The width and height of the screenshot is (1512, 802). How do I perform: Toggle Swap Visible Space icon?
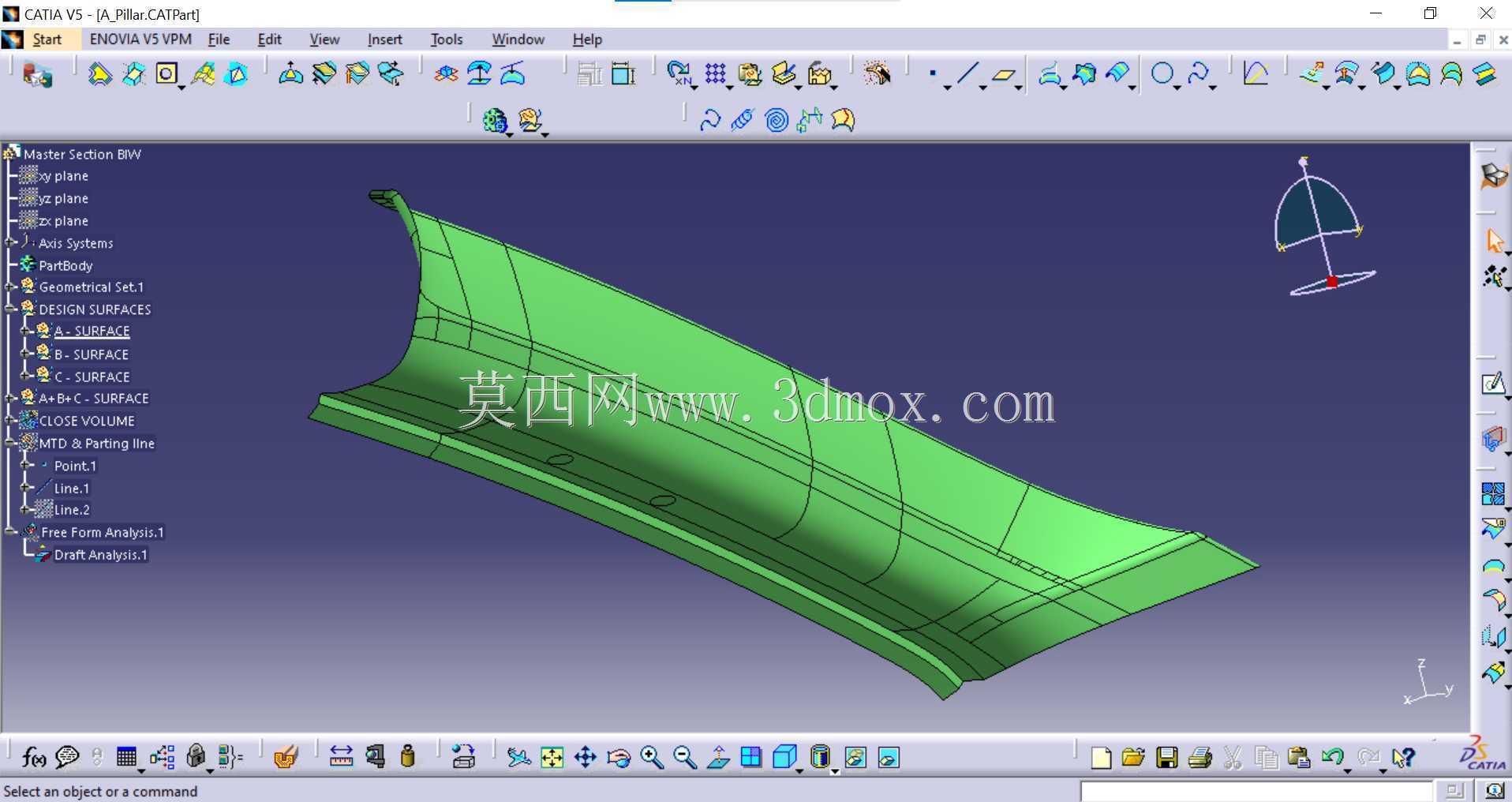click(889, 758)
